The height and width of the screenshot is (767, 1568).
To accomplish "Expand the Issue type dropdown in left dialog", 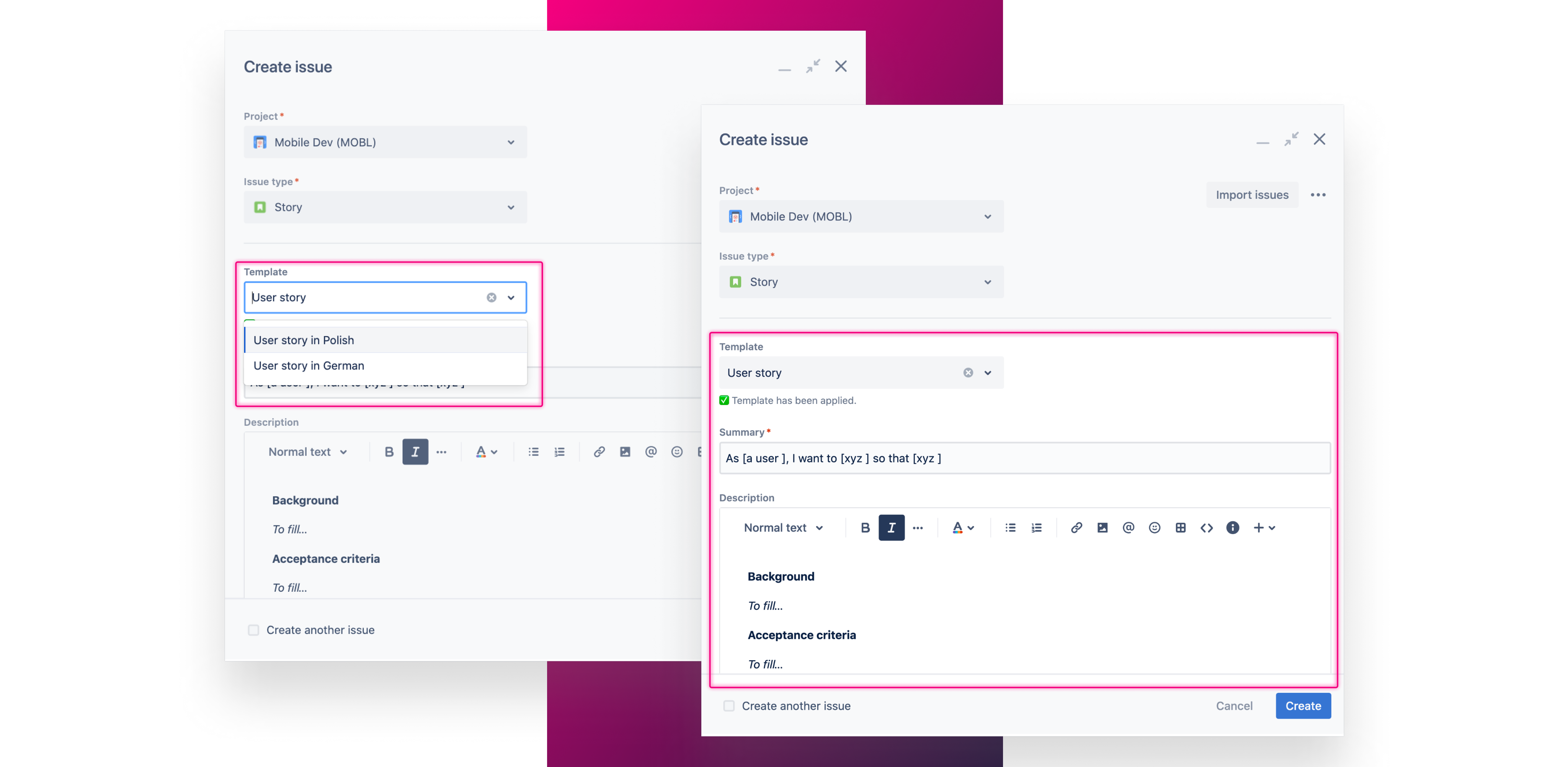I will point(385,208).
